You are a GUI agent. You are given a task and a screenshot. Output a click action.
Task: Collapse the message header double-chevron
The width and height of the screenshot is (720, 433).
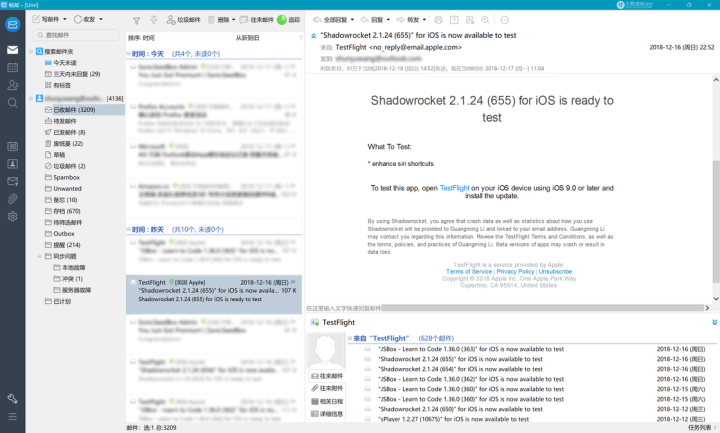pos(314,36)
